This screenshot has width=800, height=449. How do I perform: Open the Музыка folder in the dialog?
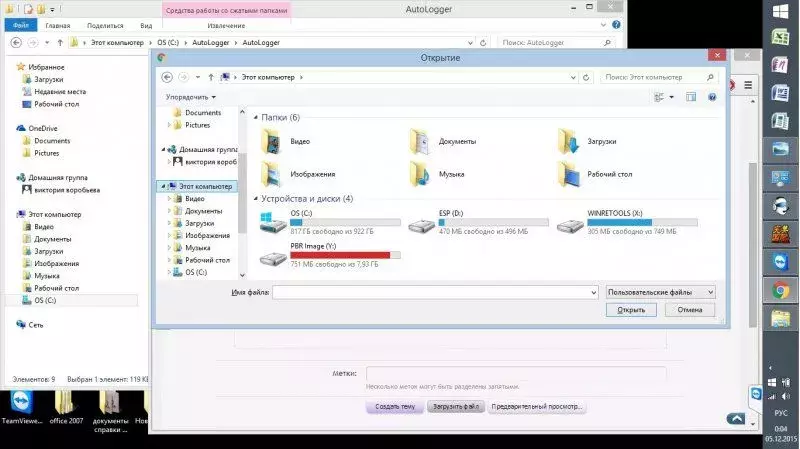click(437, 174)
